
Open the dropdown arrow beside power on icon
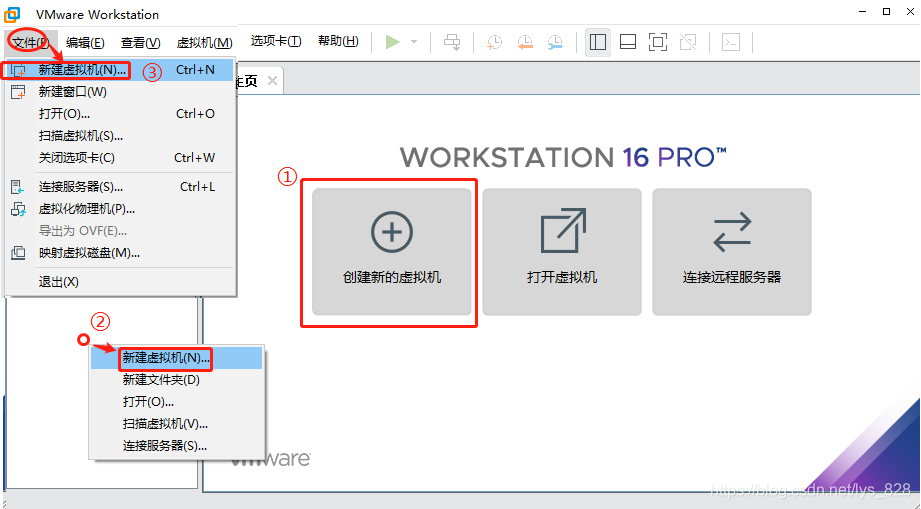point(414,42)
